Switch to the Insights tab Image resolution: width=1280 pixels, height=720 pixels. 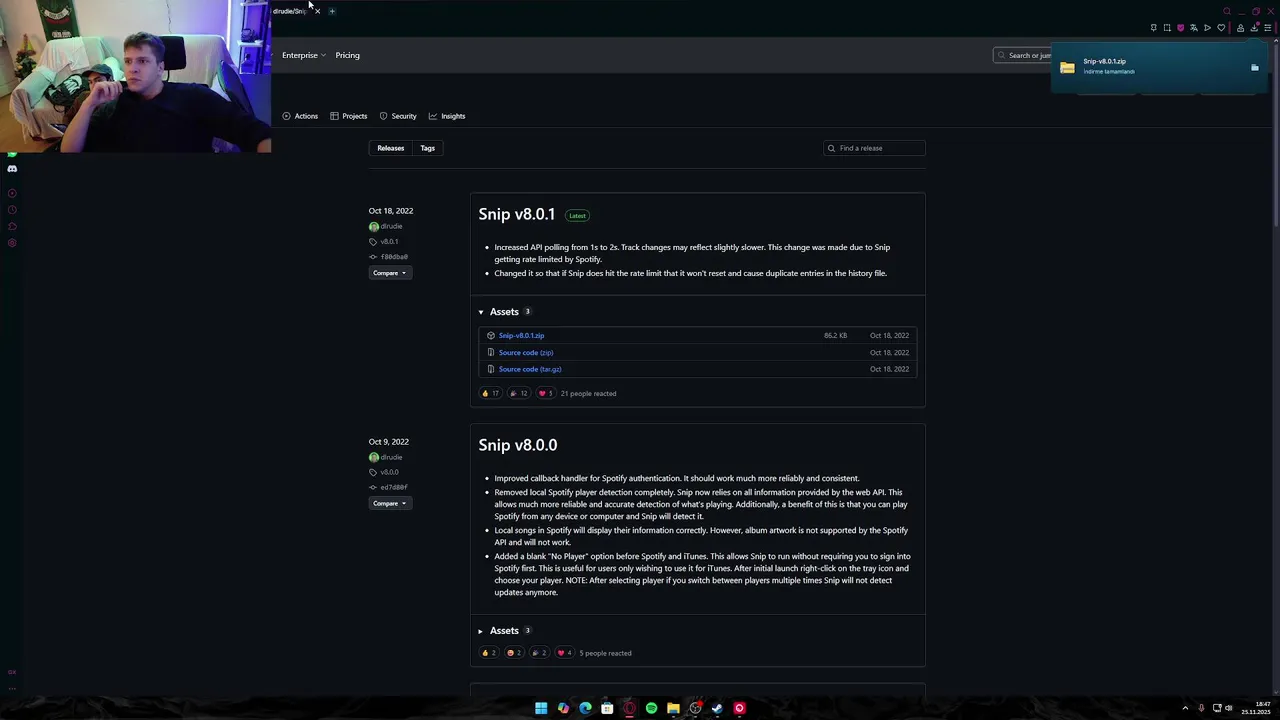pyautogui.click(x=447, y=116)
